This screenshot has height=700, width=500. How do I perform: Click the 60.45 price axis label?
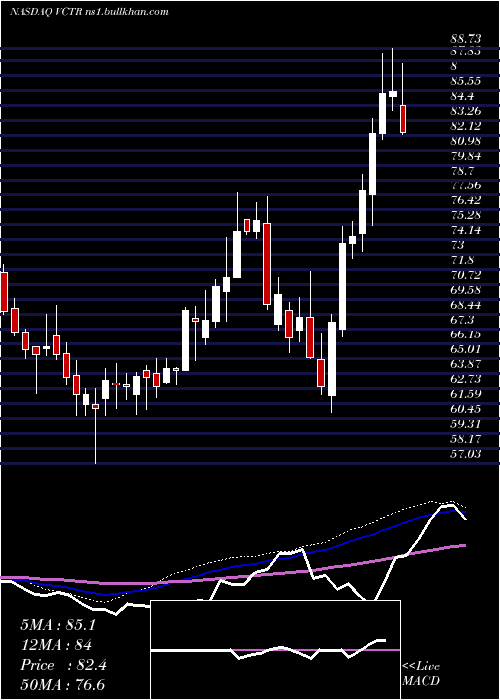[466, 409]
